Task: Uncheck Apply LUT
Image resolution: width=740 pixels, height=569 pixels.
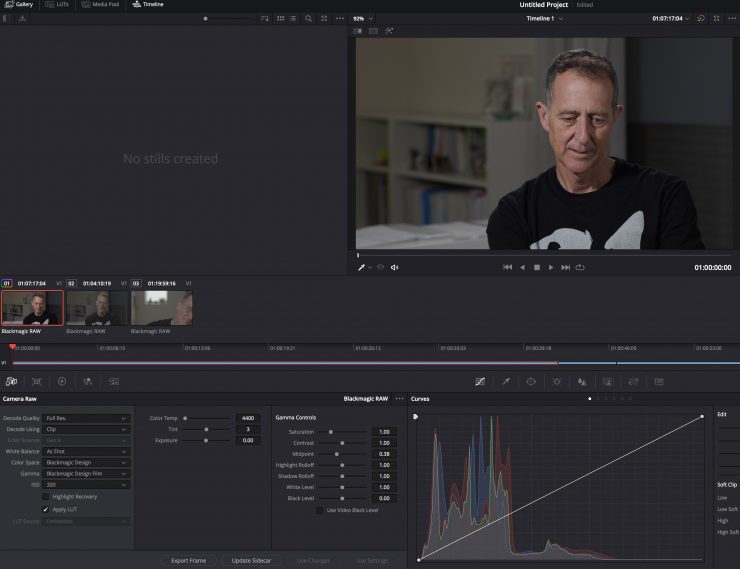Action: 45,509
